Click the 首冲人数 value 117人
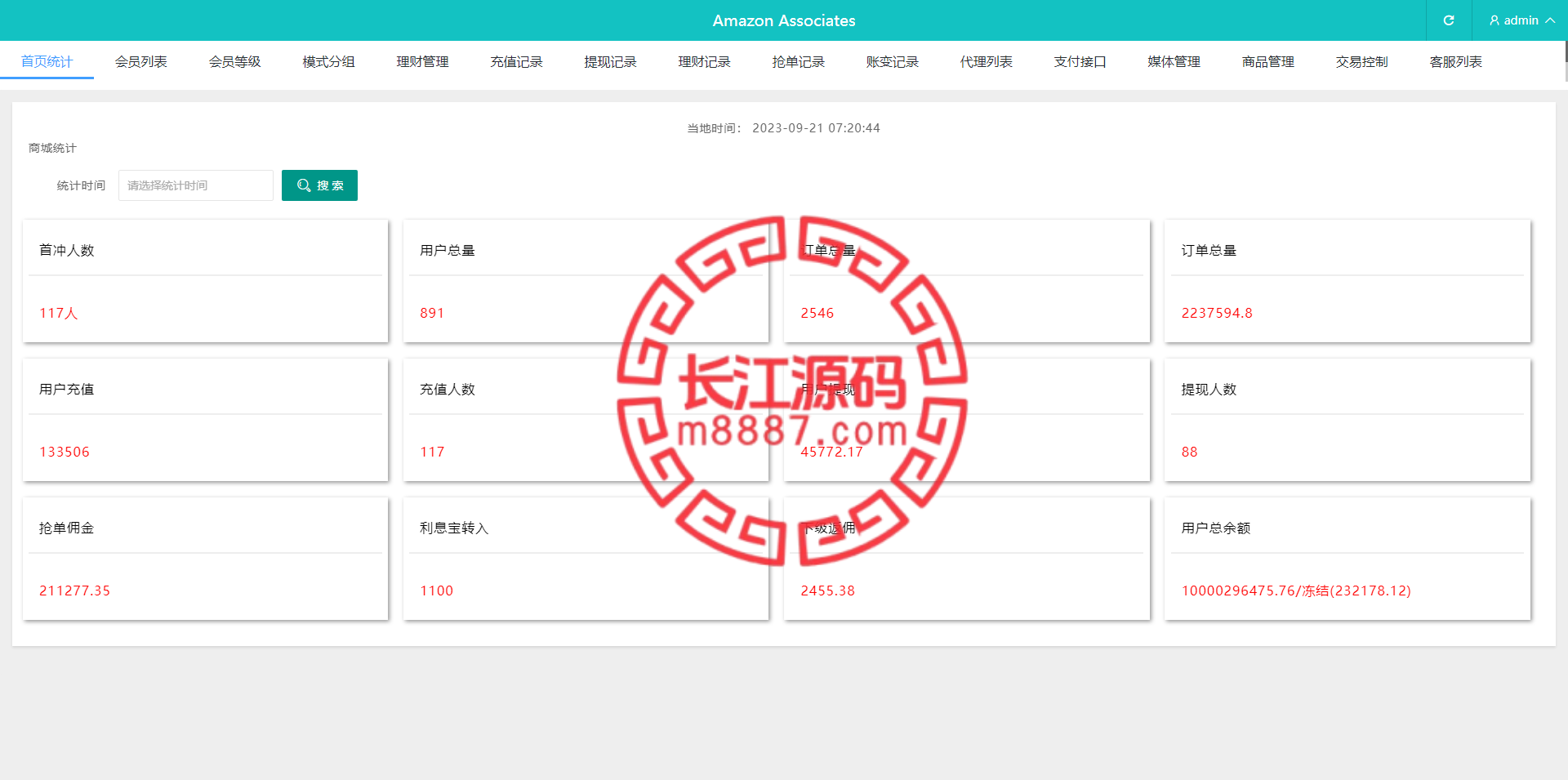The height and width of the screenshot is (780, 1568). (x=59, y=313)
